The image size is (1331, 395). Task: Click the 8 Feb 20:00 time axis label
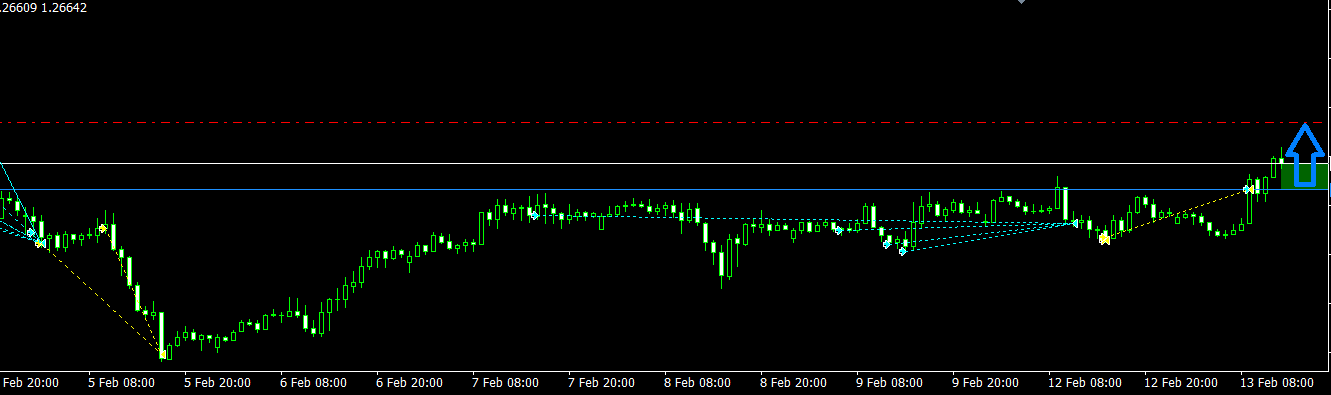793,382
